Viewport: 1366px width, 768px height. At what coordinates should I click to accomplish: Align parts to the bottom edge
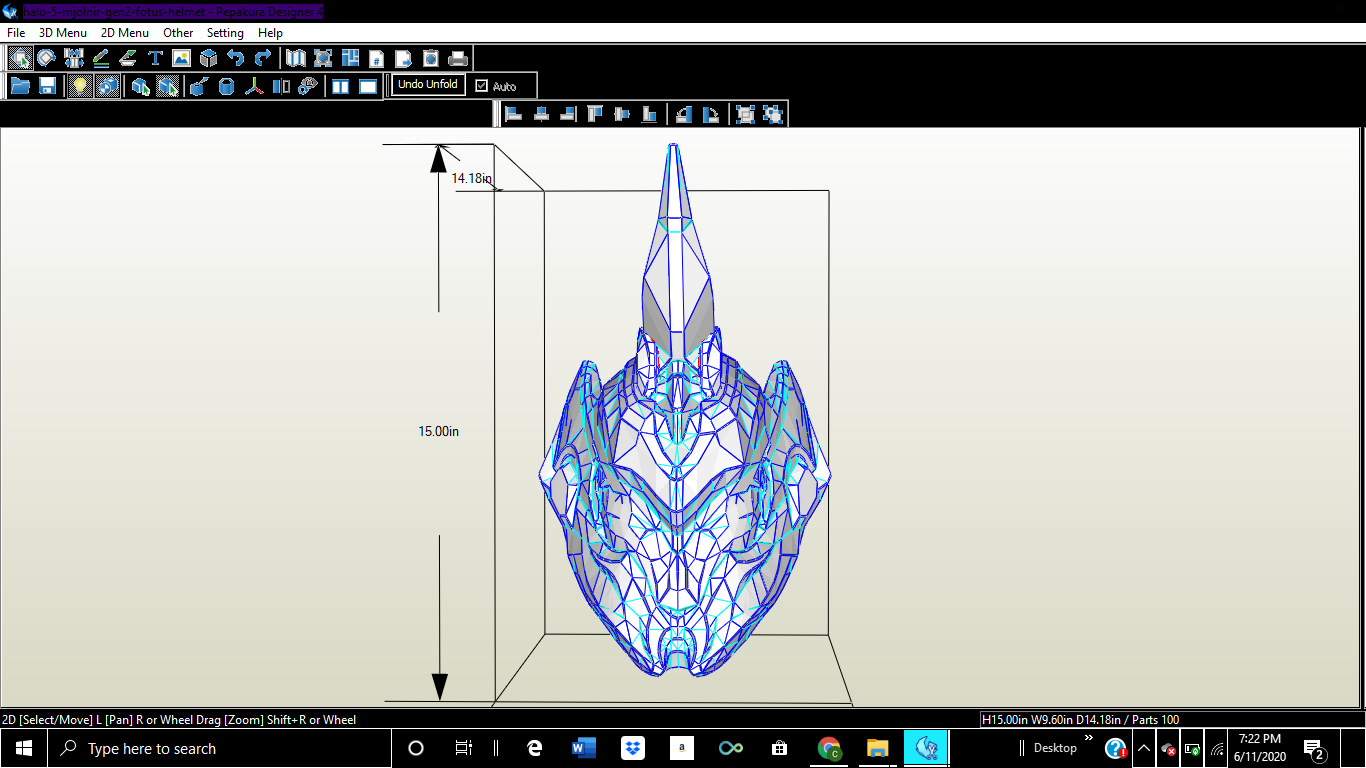point(649,114)
